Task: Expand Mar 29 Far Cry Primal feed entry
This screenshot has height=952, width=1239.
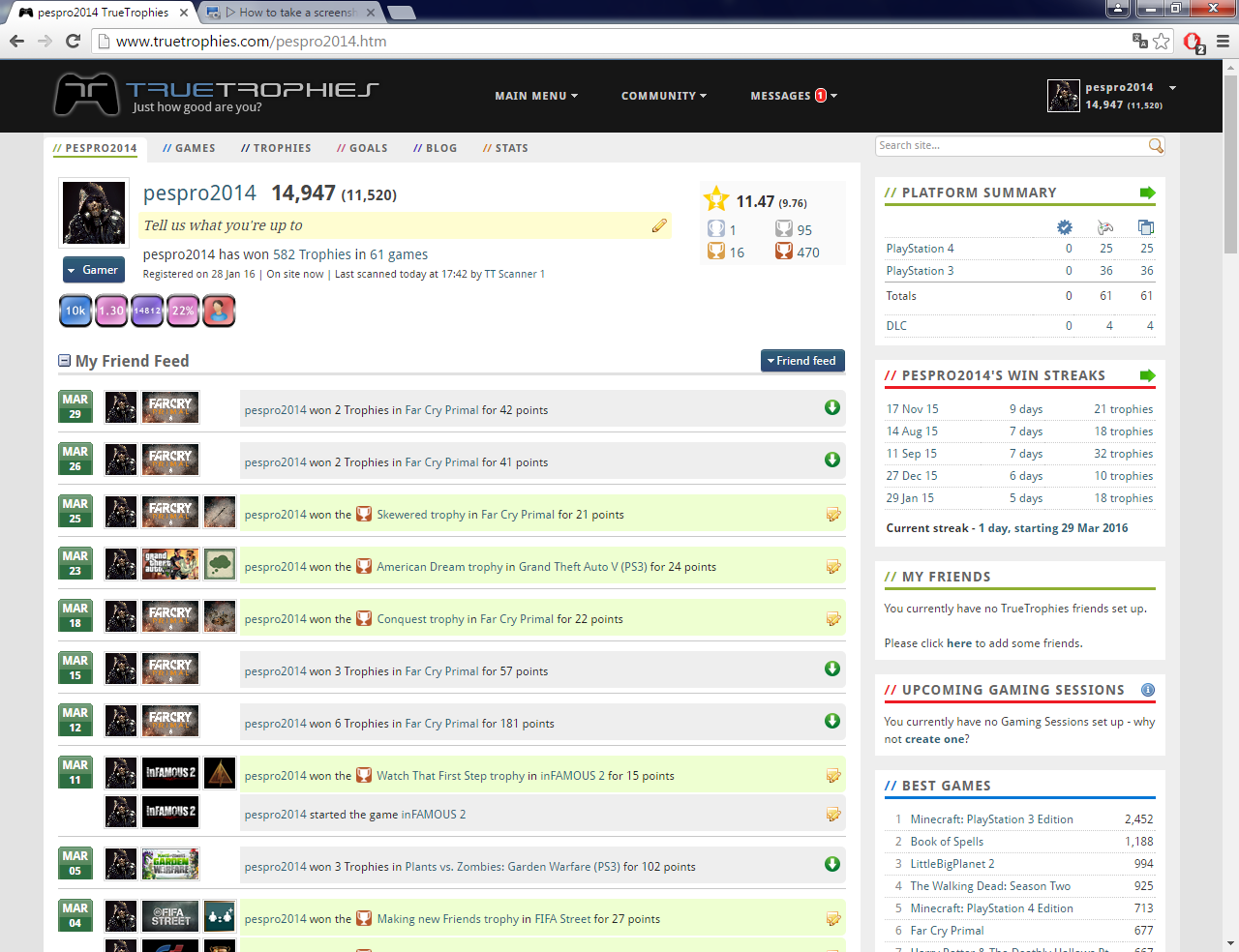Action: click(831, 407)
